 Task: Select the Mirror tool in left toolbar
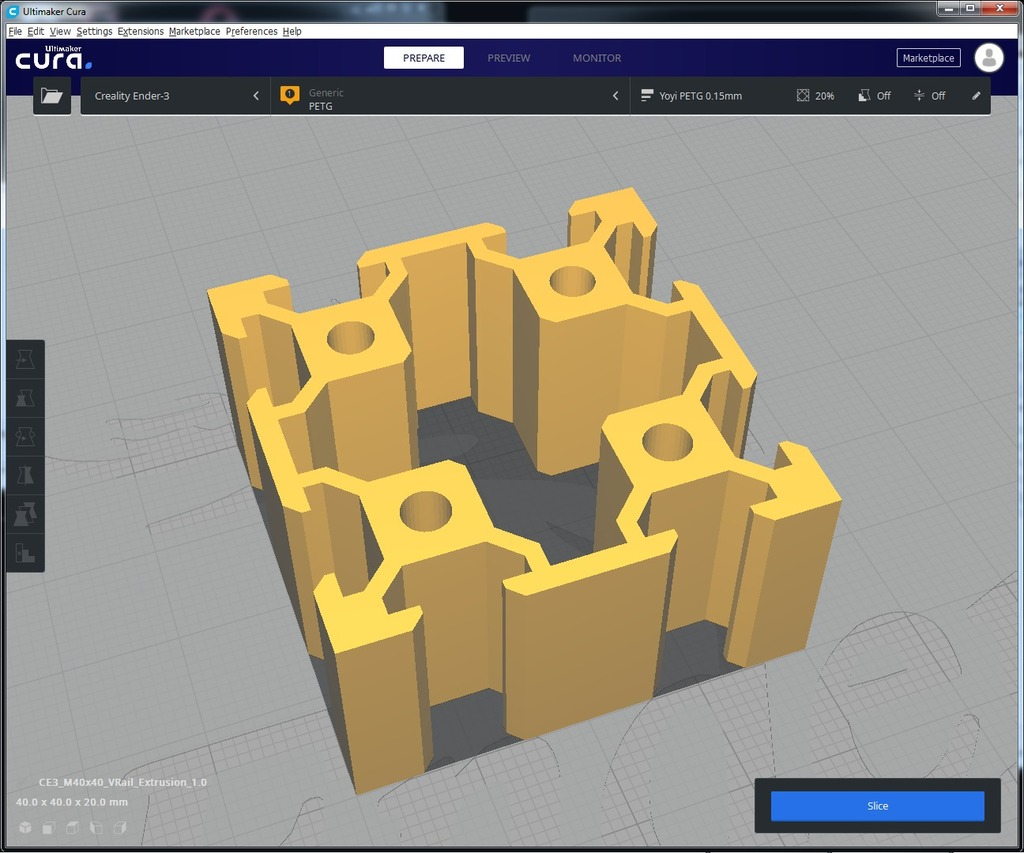click(25, 475)
